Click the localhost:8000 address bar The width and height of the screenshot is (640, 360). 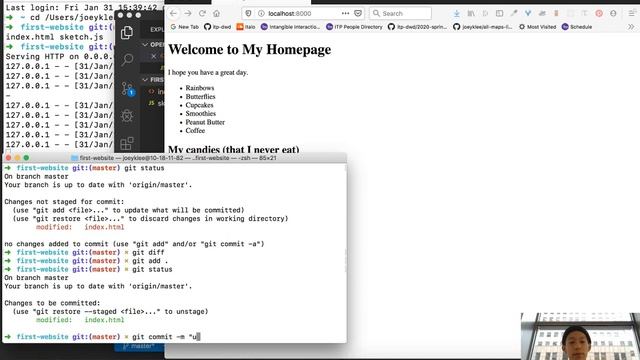point(303,13)
